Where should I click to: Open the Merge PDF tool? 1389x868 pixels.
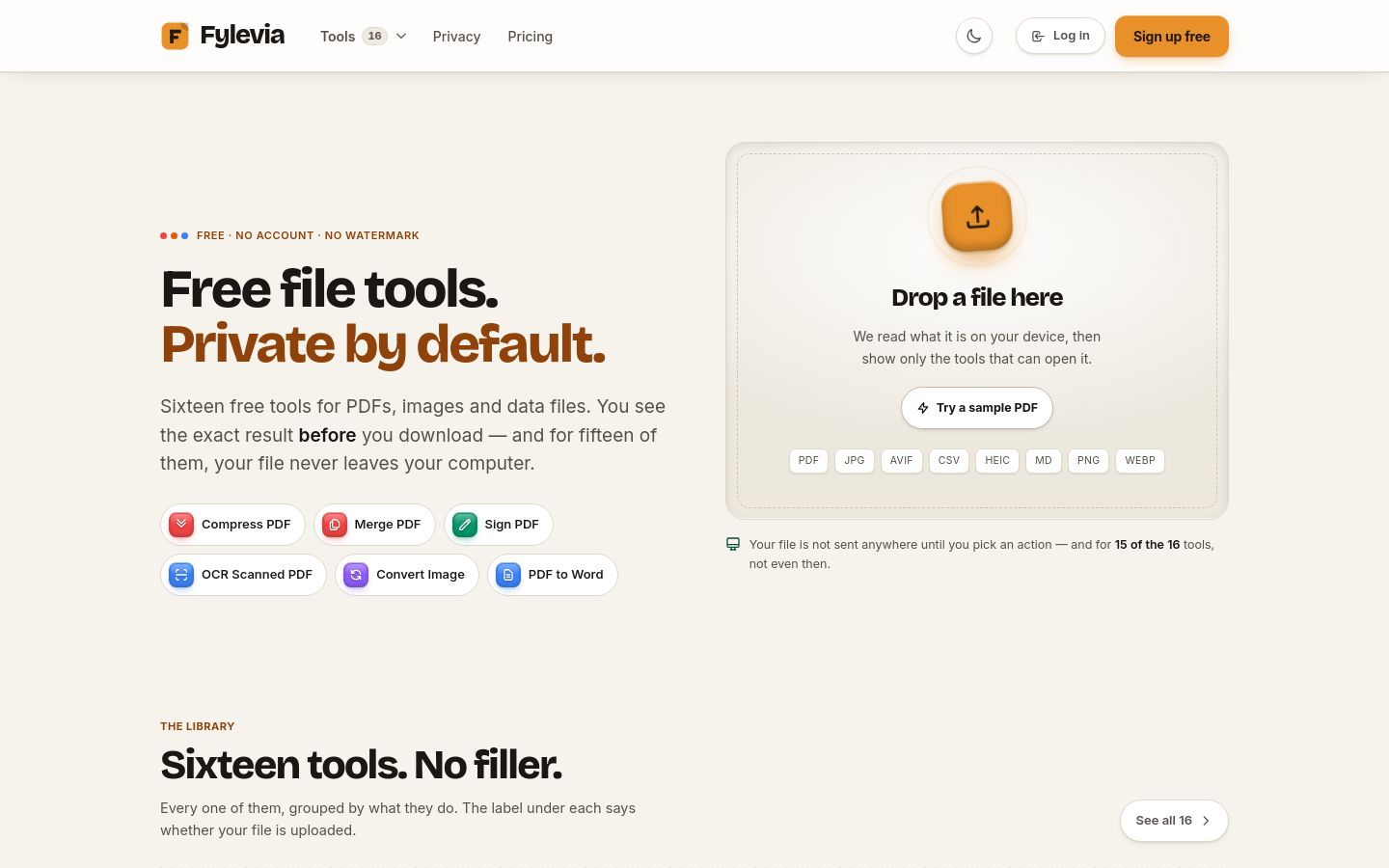coord(374,525)
